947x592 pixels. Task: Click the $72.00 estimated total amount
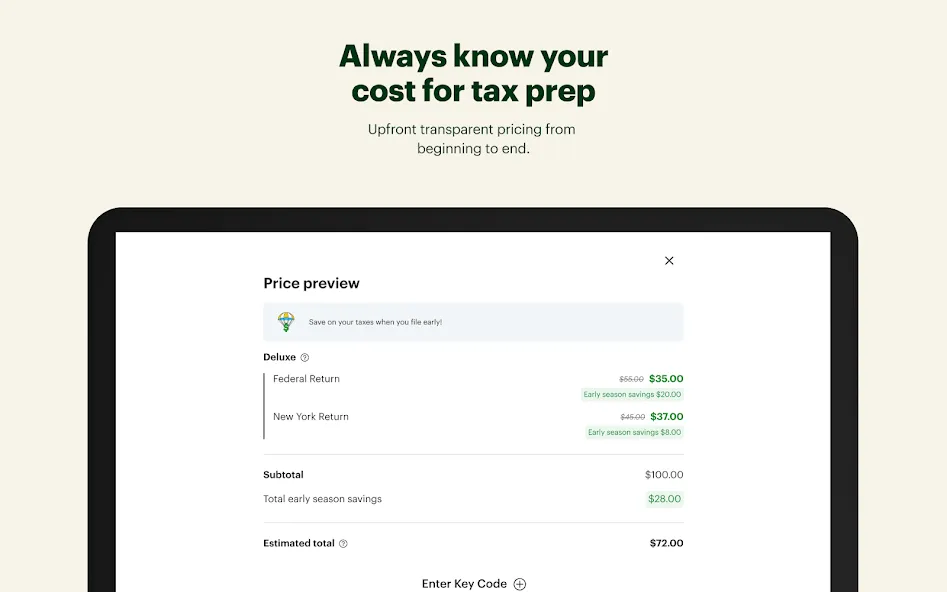tap(666, 543)
